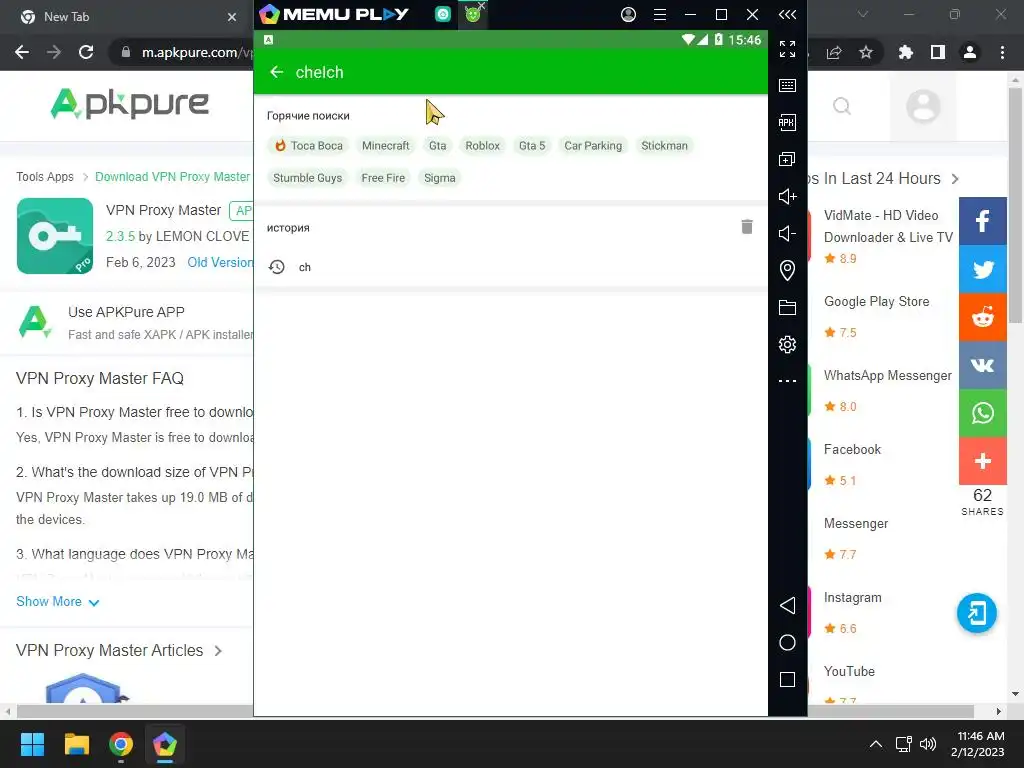Viewport: 1024px width, 768px height.
Task: Expand Last 24 Hours list chevron
Action: [x=955, y=179]
